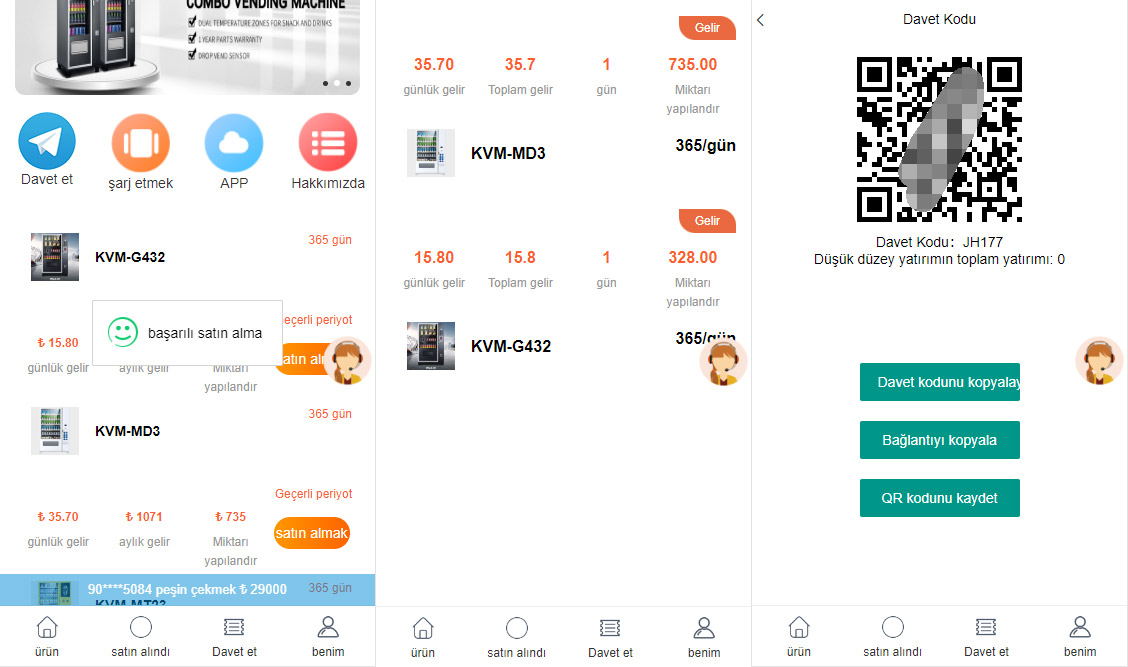The image size is (1128, 667).
Task: Click the '735.00' amount on purchased screen
Action: point(693,65)
